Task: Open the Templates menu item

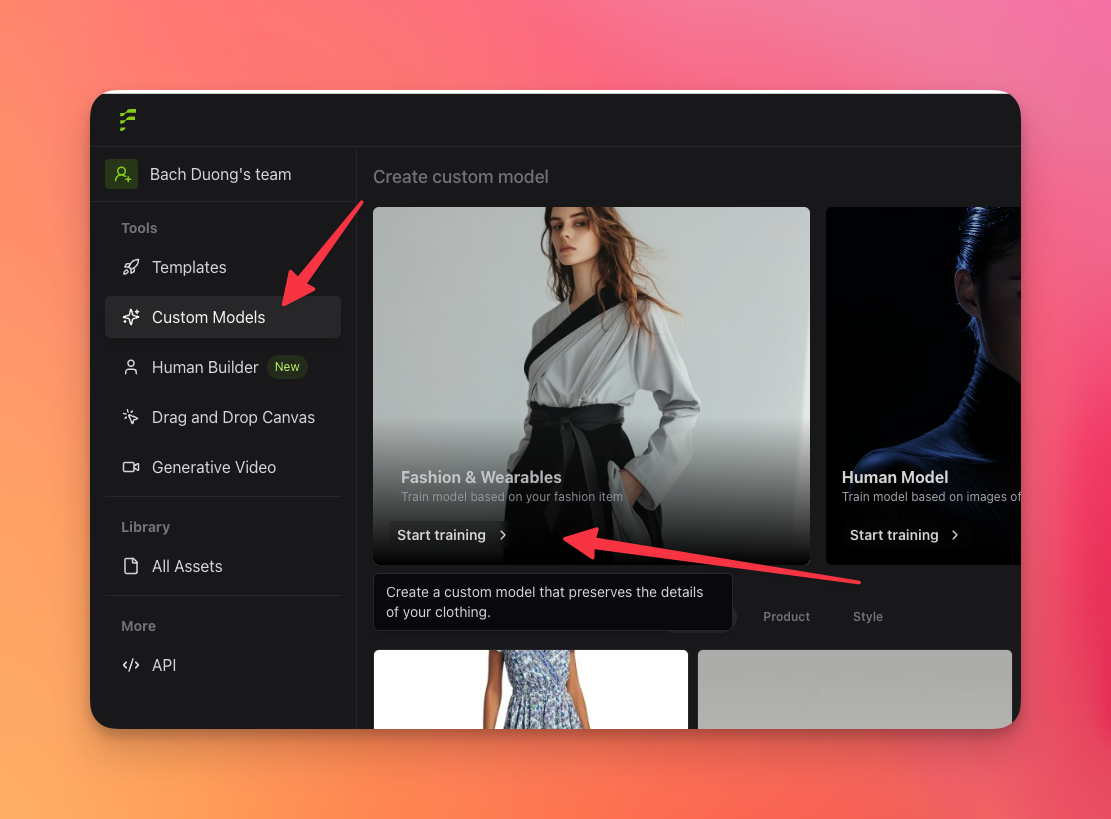Action: (189, 267)
